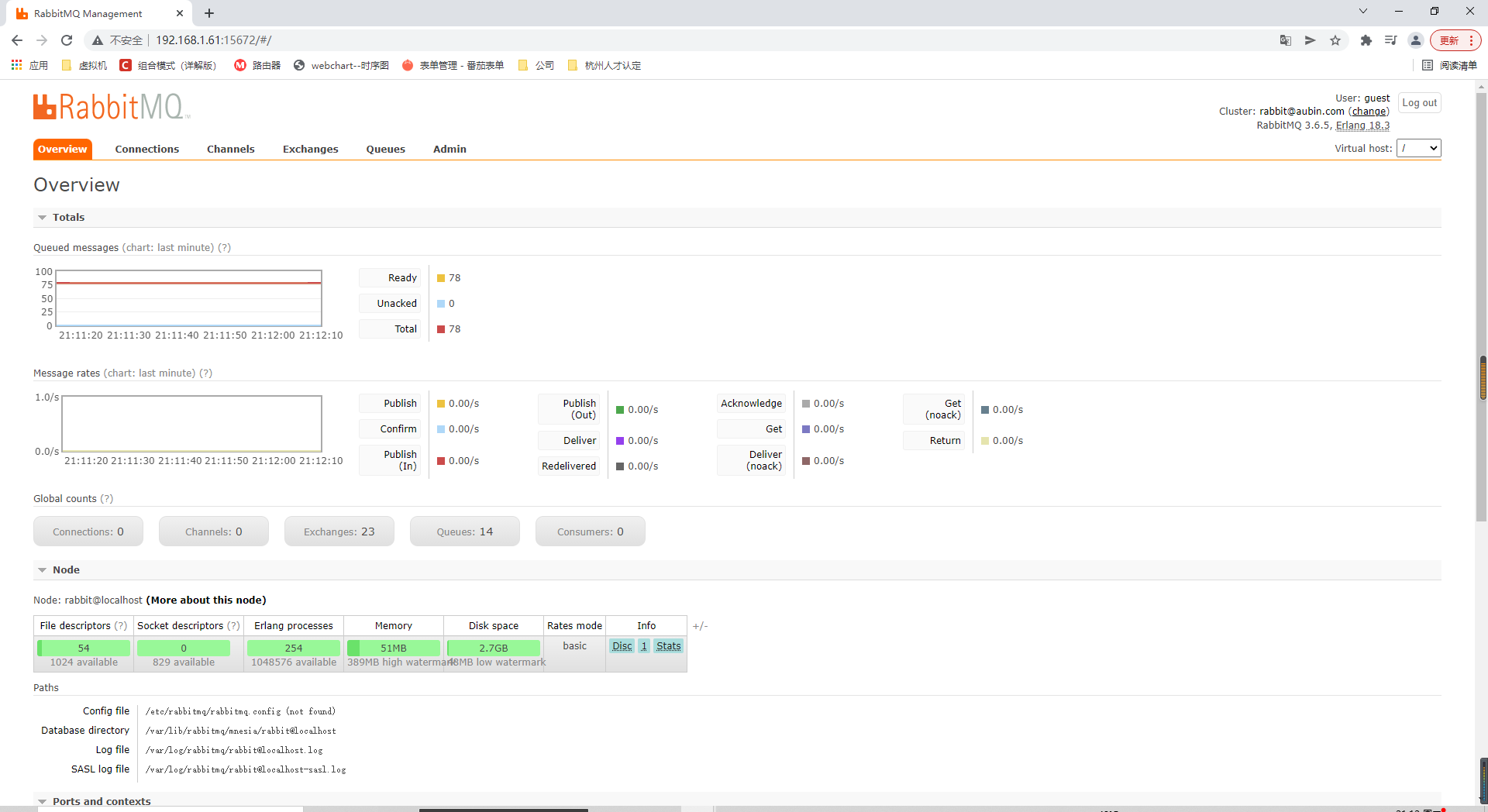Image resolution: width=1488 pixels, height=812 pixels.
Task: Open the Channels: 0 count button
Action: (x=214, y=532)
